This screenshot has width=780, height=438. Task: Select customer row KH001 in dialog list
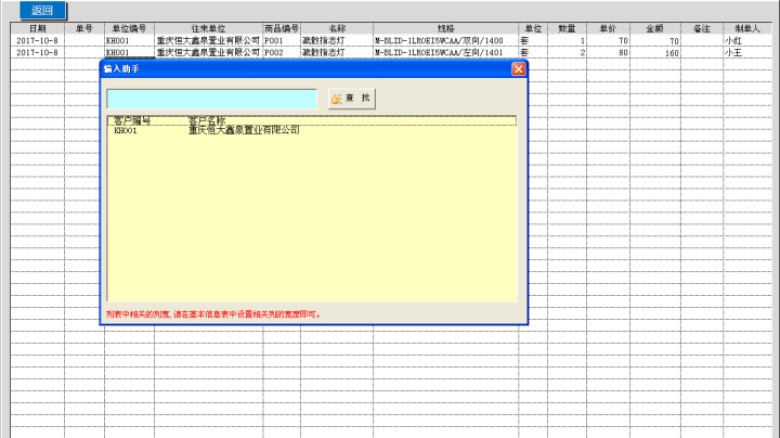coord(312,130)
